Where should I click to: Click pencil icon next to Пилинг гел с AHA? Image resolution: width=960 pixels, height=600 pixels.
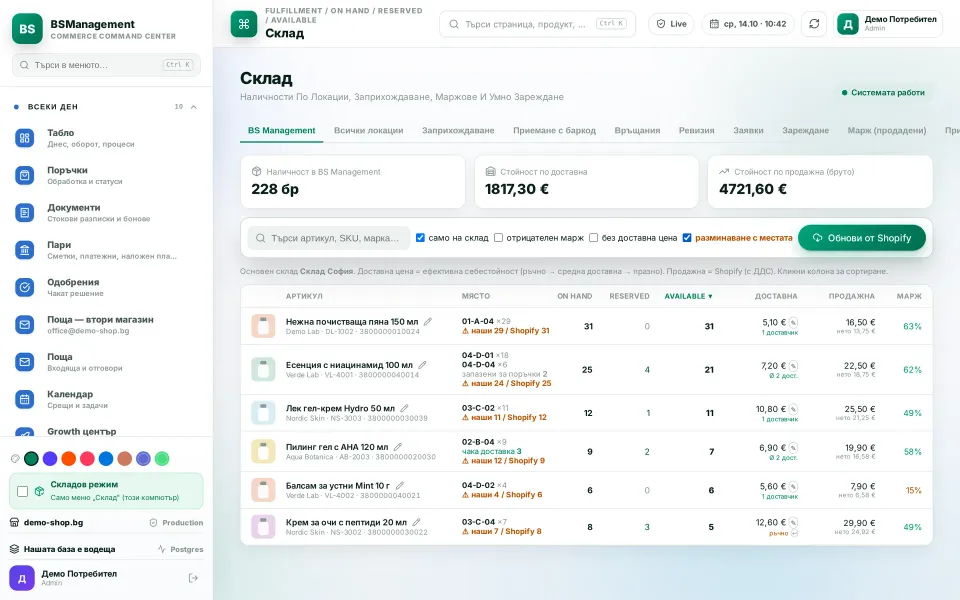pos(398,447)
